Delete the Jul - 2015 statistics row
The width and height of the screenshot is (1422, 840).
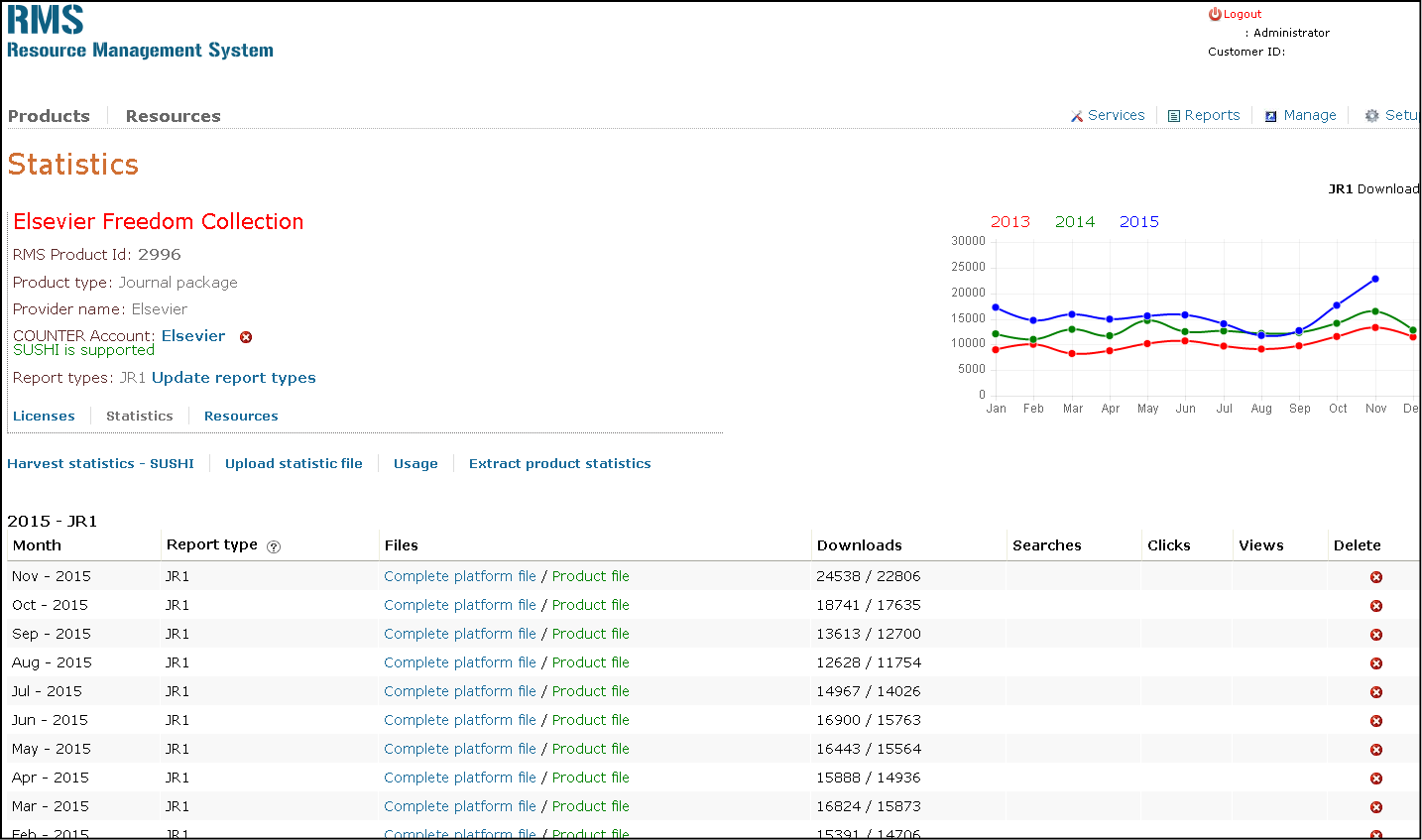(x=1376, y=692)
